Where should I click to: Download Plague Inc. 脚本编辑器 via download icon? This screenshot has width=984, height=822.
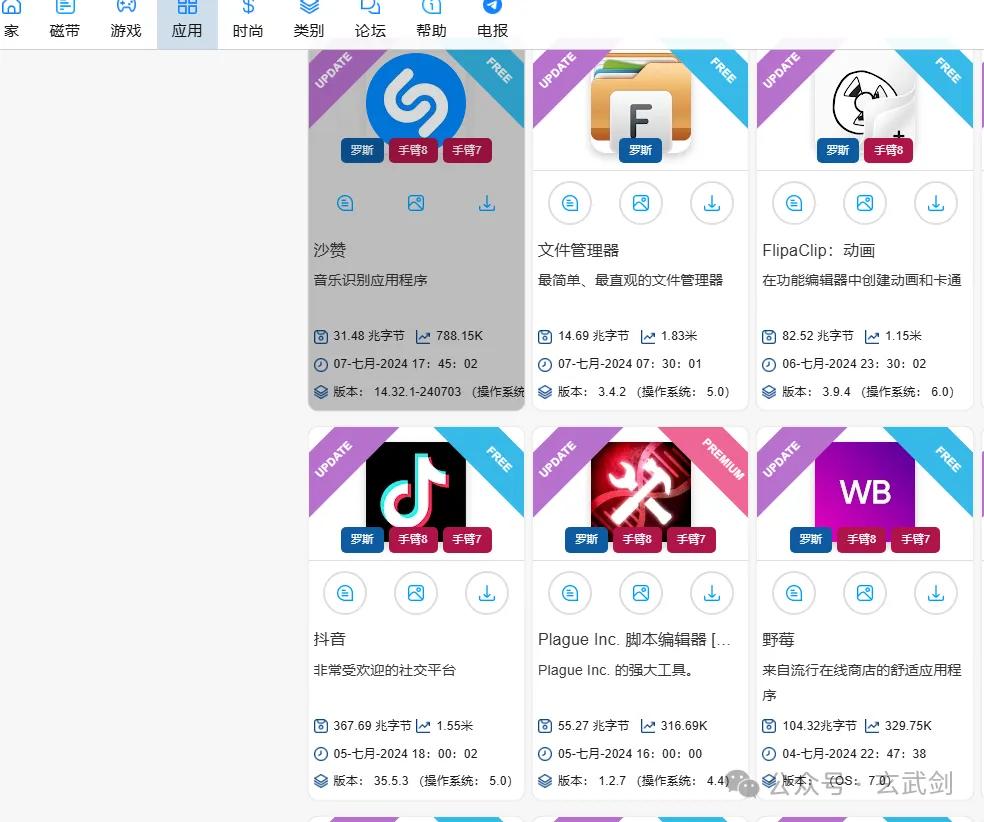click(x=712, y=593)
